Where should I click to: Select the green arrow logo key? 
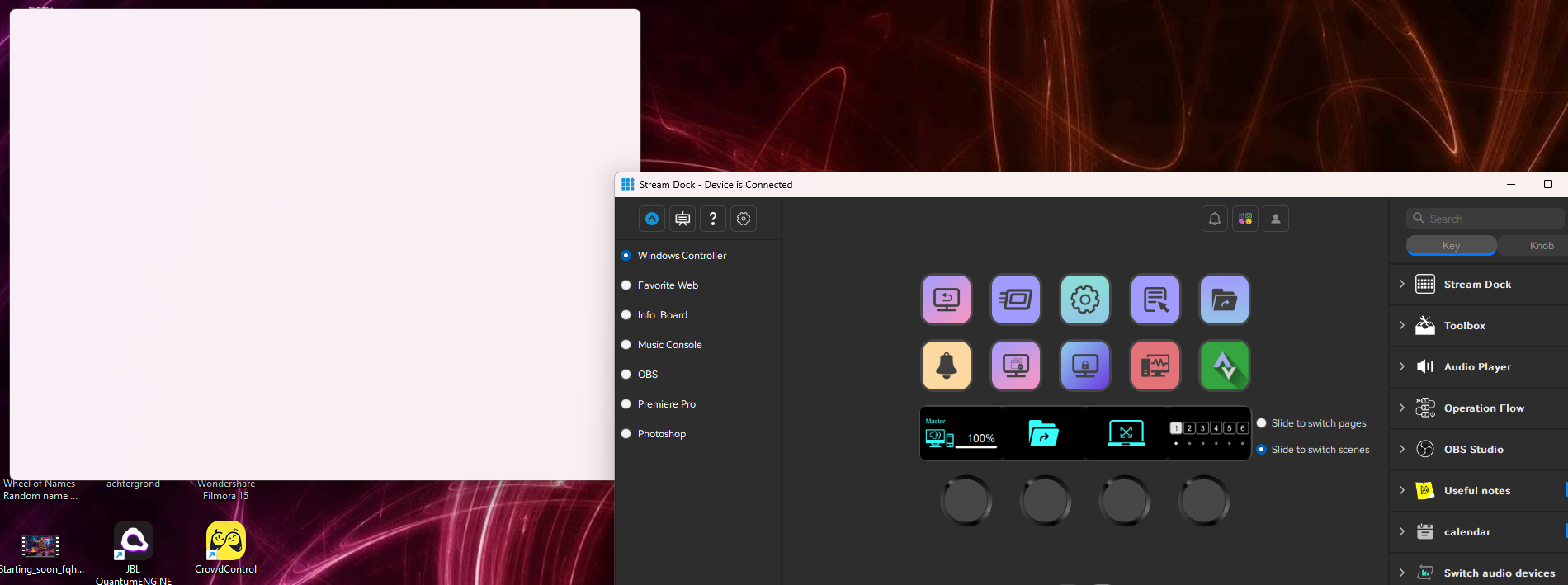point(1224,366)
